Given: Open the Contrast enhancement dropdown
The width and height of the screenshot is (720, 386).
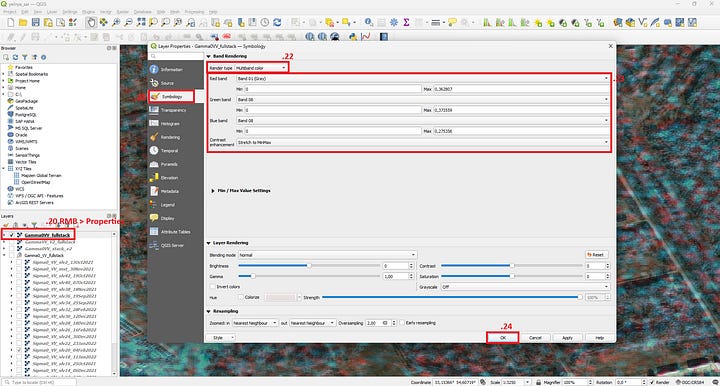Looking at the screenshot, I should click(x=422, y=143).
